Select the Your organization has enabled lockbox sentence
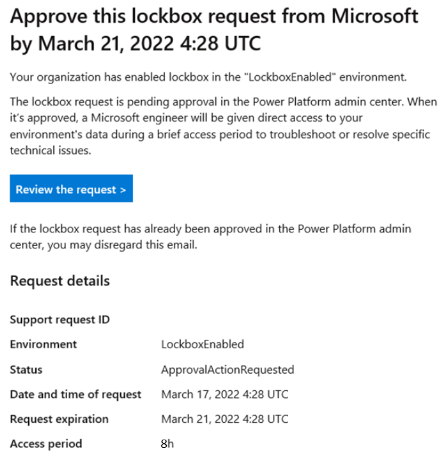The width and height of the screenshot is (446, 462). (x=208, y=77)
